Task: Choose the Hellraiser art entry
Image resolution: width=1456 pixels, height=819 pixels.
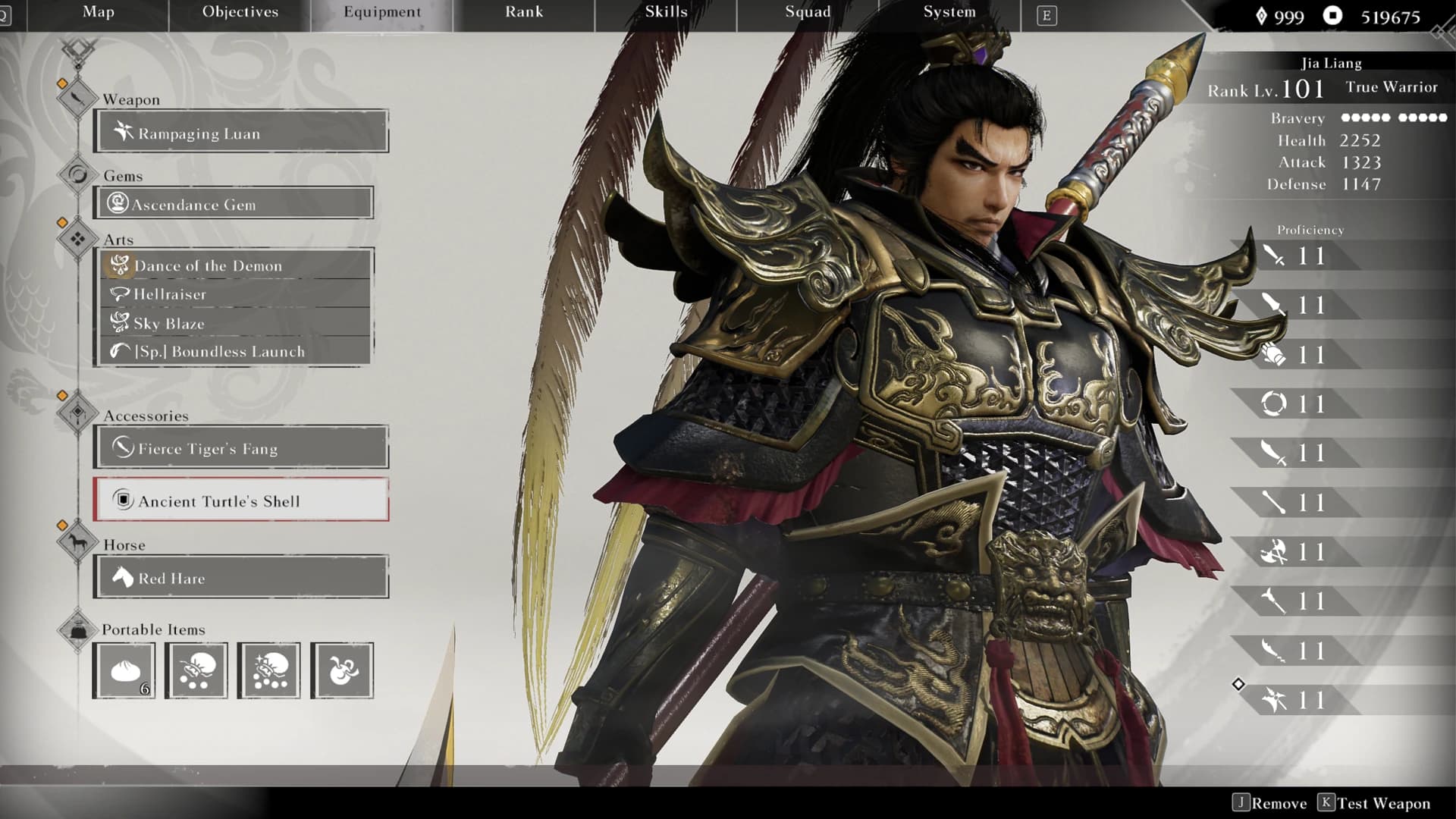Action: pos(235,294)
